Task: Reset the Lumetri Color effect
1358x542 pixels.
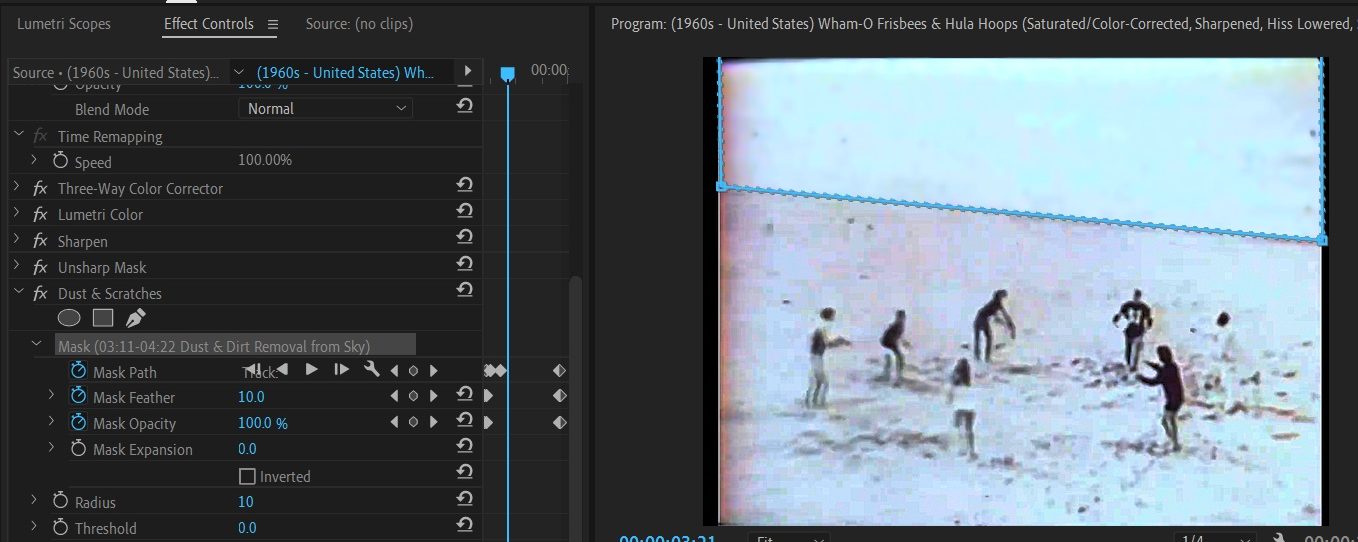Action: (x=464, y=211)
